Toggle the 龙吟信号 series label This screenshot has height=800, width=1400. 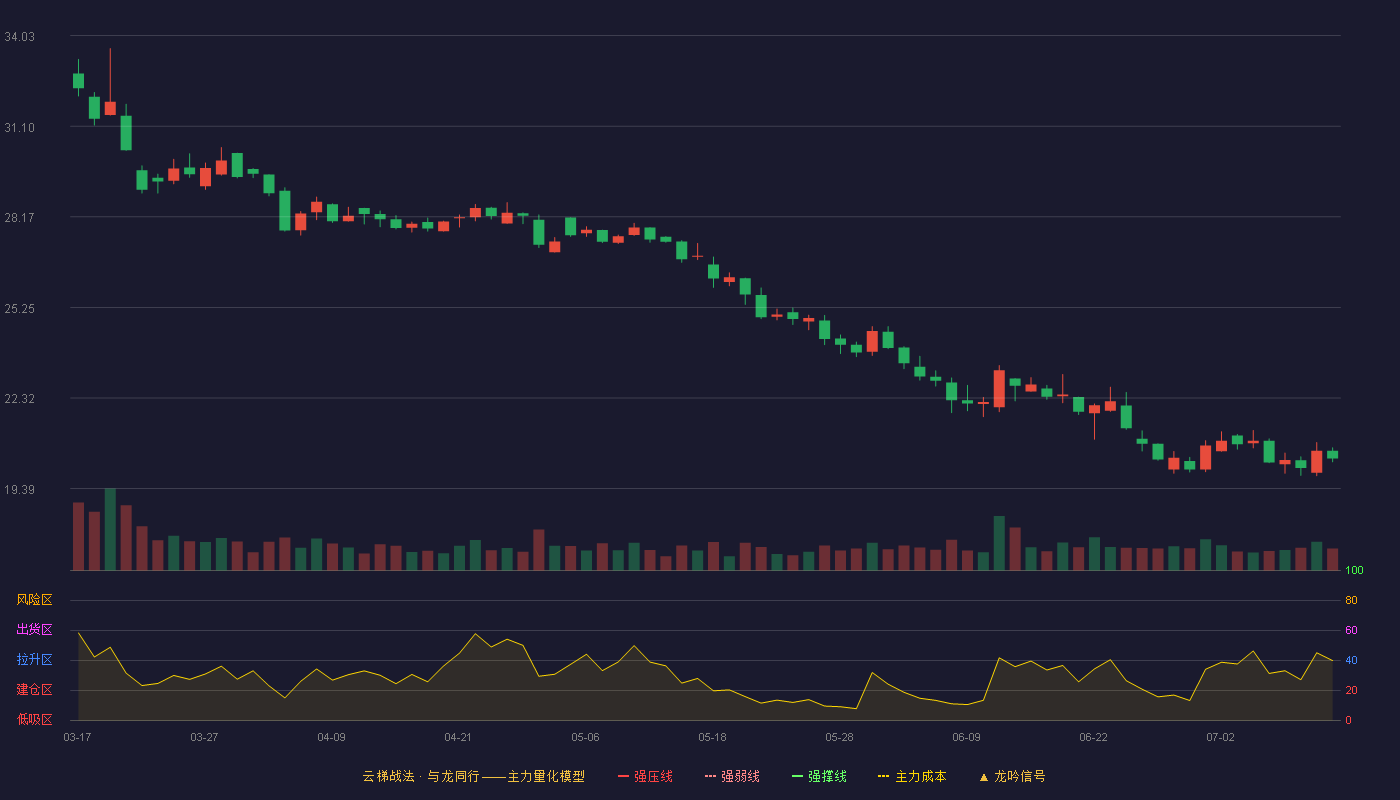pos(1020,776)
